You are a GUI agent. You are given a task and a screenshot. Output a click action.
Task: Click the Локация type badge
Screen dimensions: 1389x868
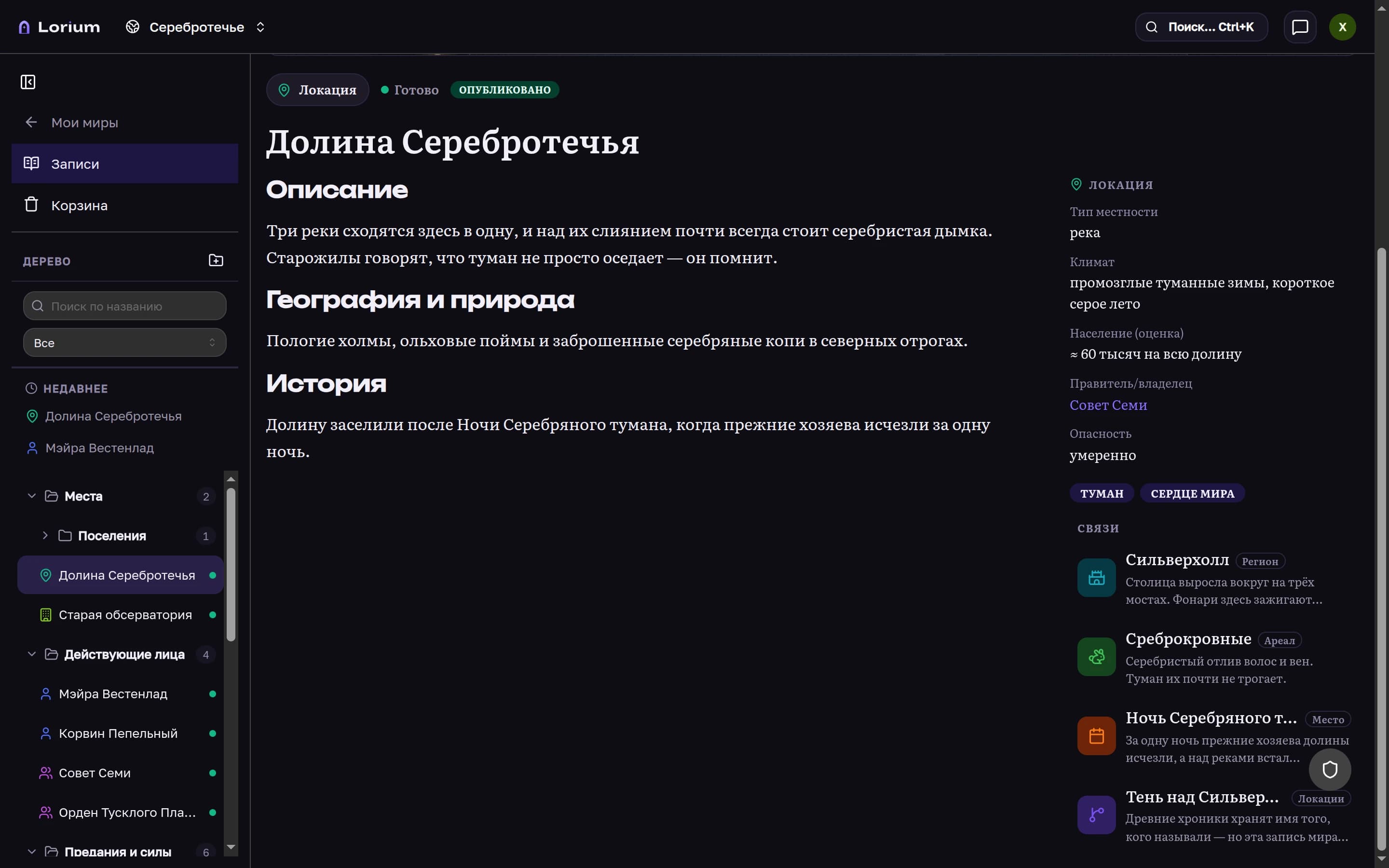317,90
